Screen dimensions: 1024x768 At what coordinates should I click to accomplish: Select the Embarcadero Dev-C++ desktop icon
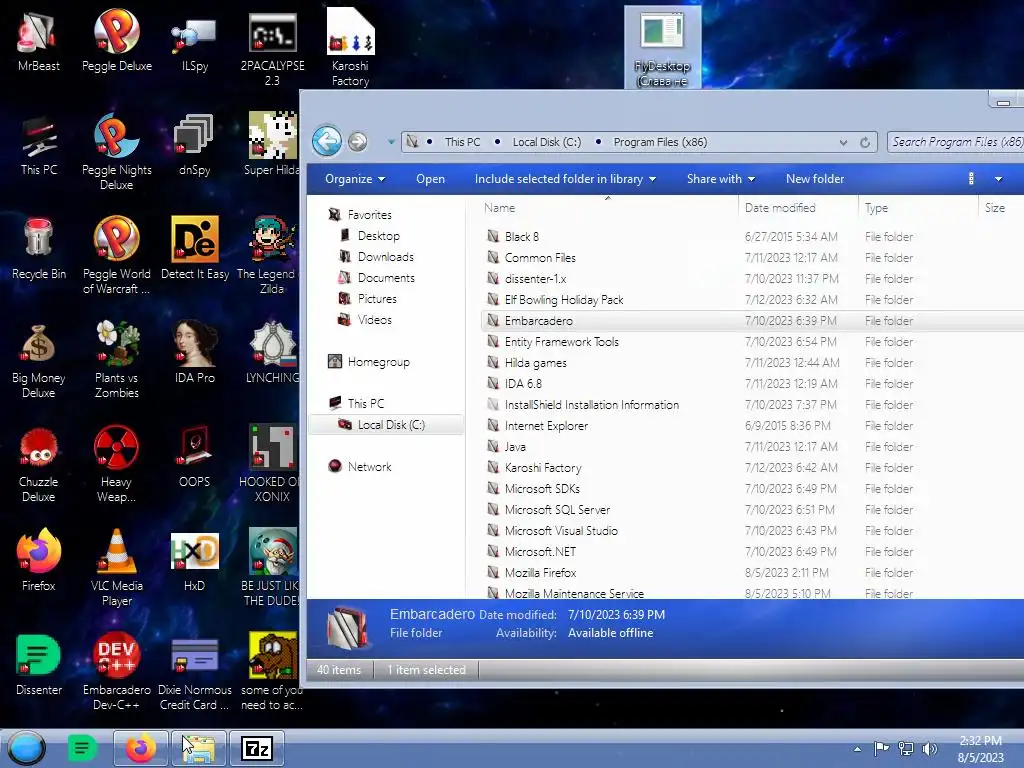point(117,672)
